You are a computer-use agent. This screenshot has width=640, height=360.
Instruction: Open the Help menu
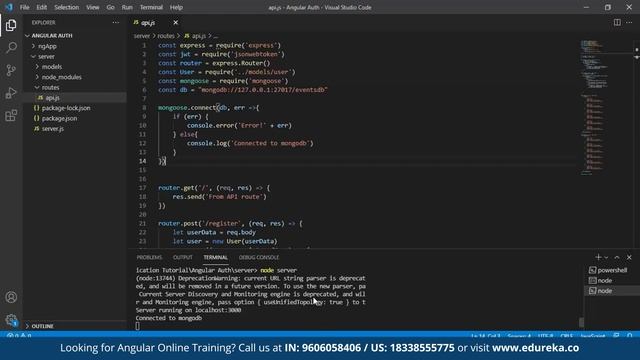[176, 7]
